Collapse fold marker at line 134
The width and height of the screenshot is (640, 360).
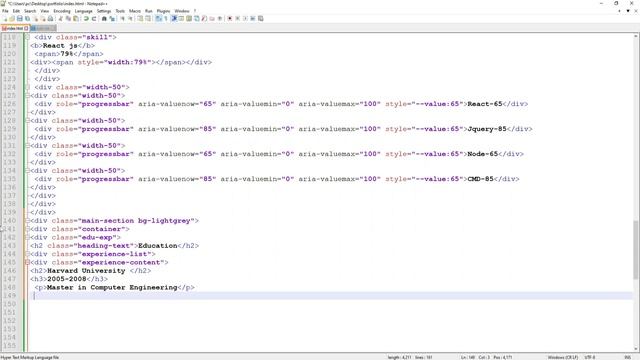pyautogui.click(x=27, y=171)
